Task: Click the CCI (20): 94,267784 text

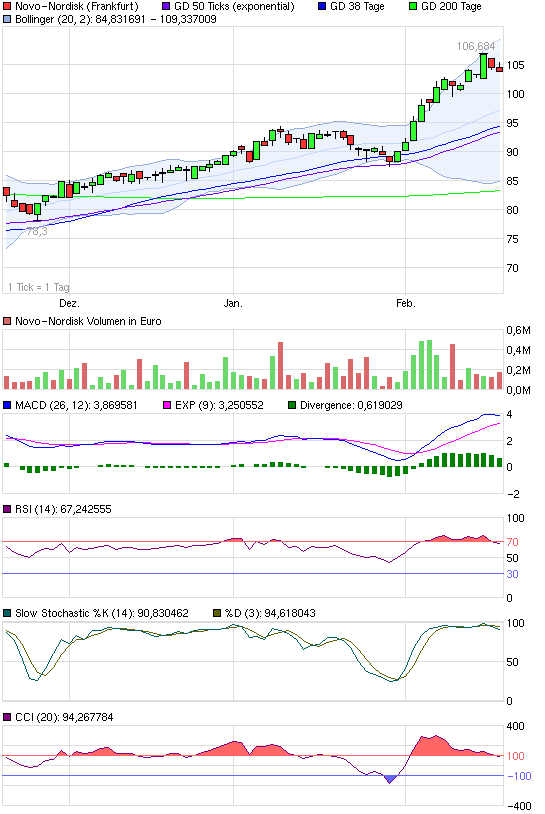Action: tap(64, 717)
